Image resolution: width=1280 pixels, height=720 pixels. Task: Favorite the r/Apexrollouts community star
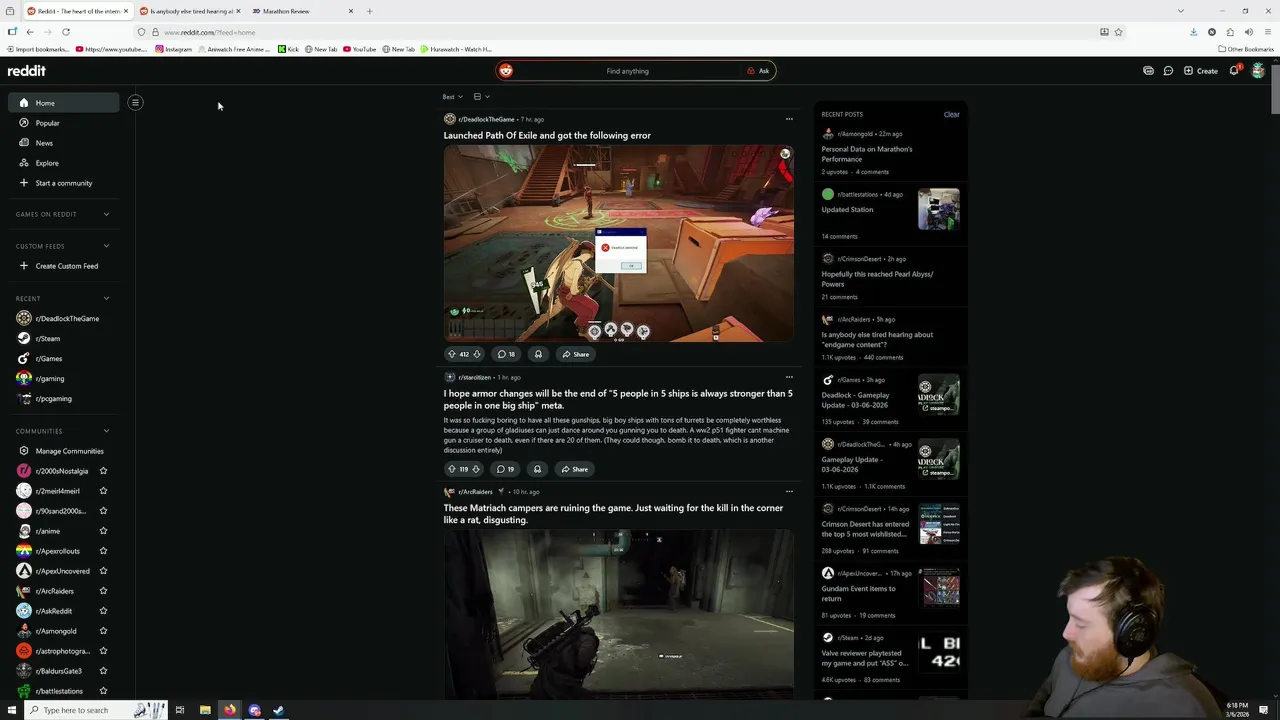[x=103, y=551]
